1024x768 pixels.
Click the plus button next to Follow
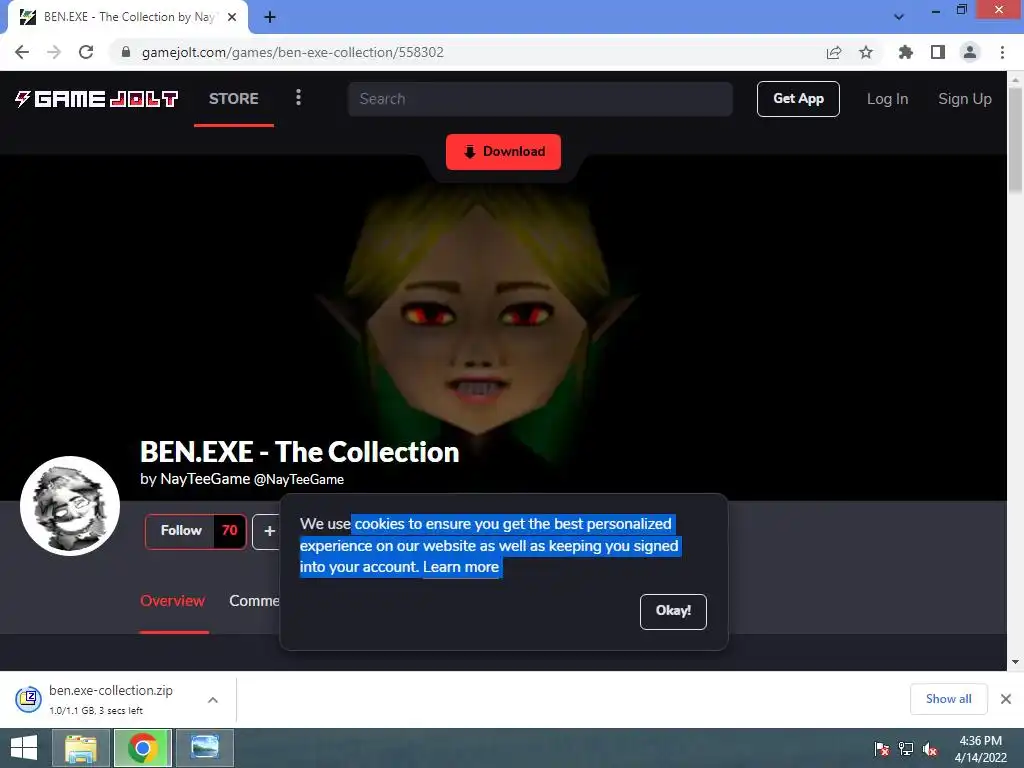267,531
